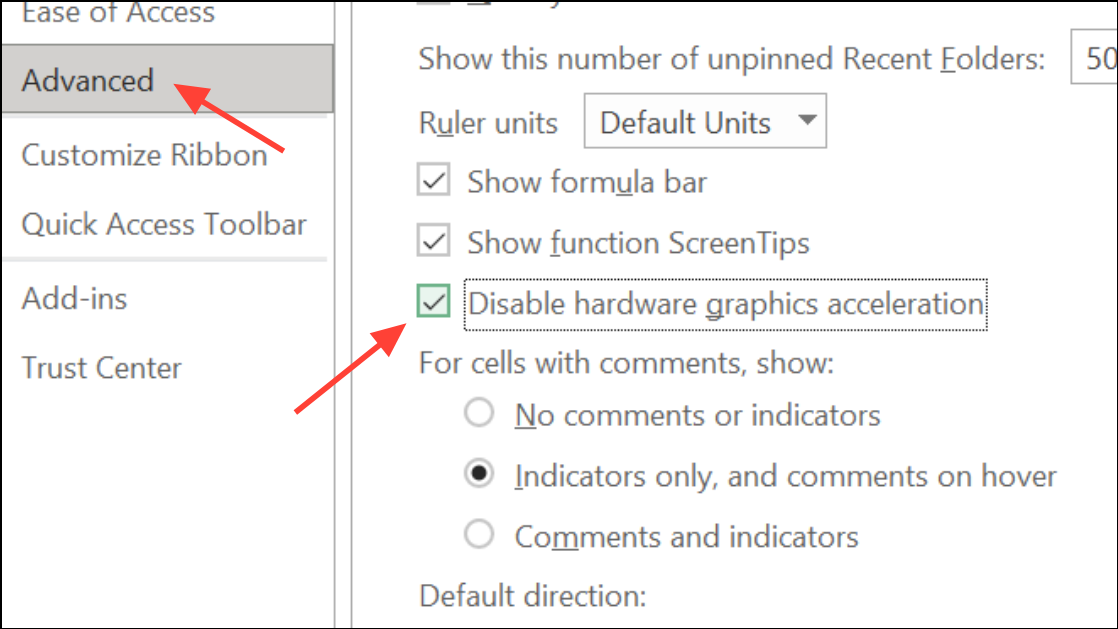Select the No comments or indicators option
The image size is (1118, 629).
(x=480, y=414)
